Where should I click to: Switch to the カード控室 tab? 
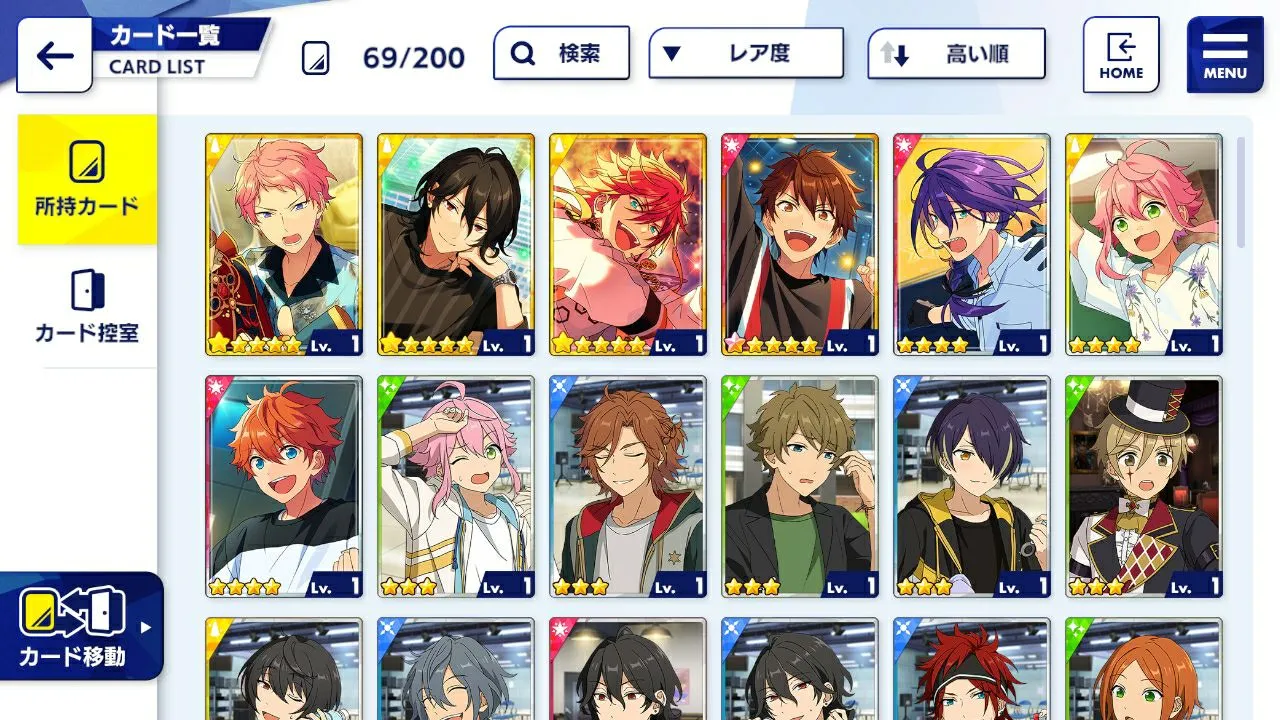(x=87, y=306)
